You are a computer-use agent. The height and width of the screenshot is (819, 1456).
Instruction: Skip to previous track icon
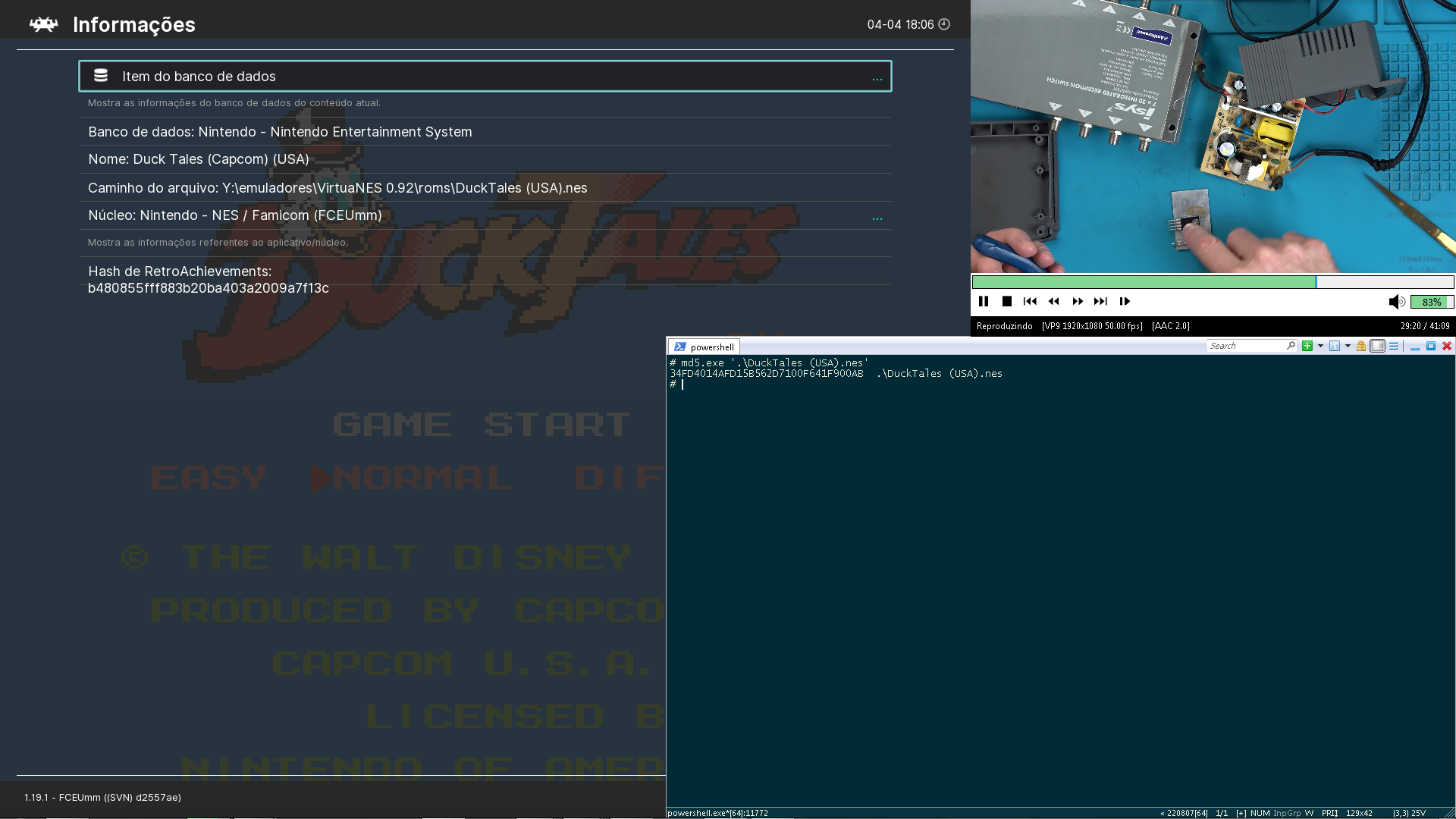coord(1030,301)
